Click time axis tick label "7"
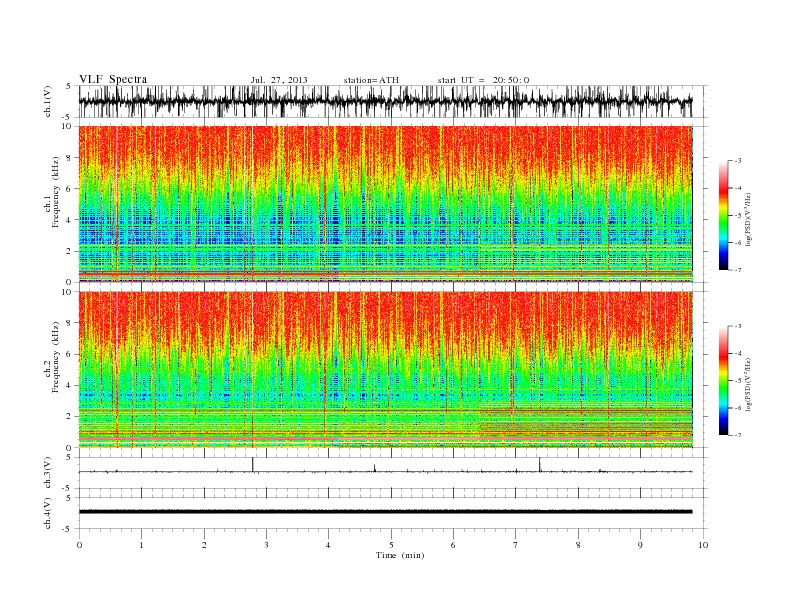The height and width of the screenshot is (612, 792). click(x=516, y=545)
